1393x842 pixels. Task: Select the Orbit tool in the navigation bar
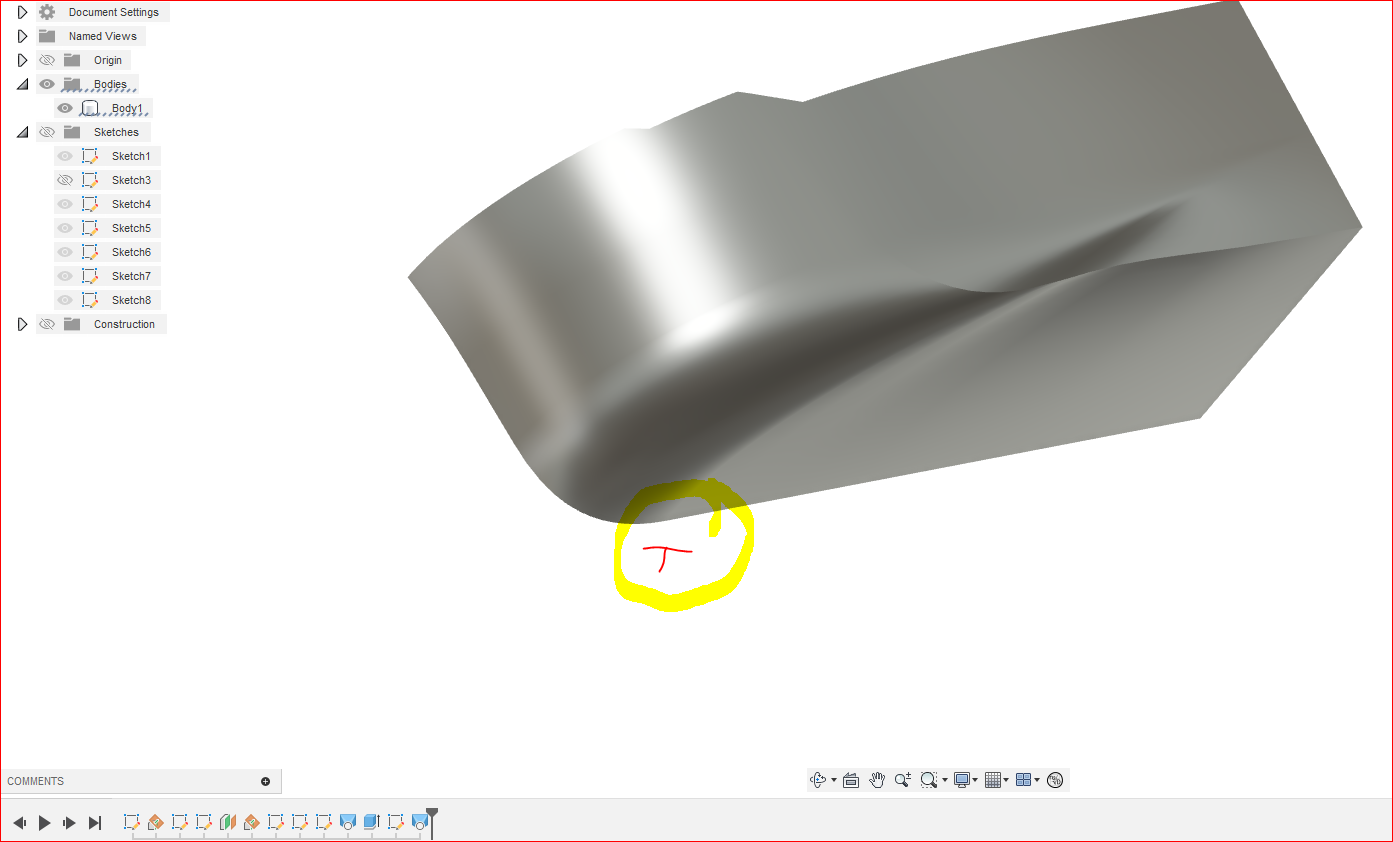(820, 779)
